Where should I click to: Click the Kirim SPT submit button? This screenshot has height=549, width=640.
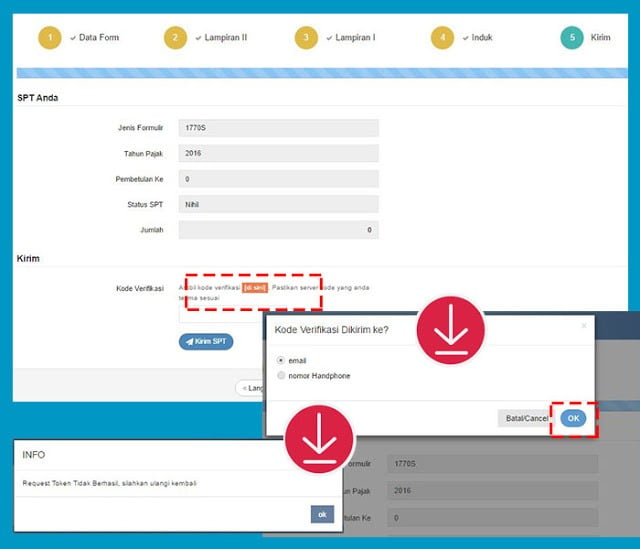pyautogui.click(x=206, y=342)
